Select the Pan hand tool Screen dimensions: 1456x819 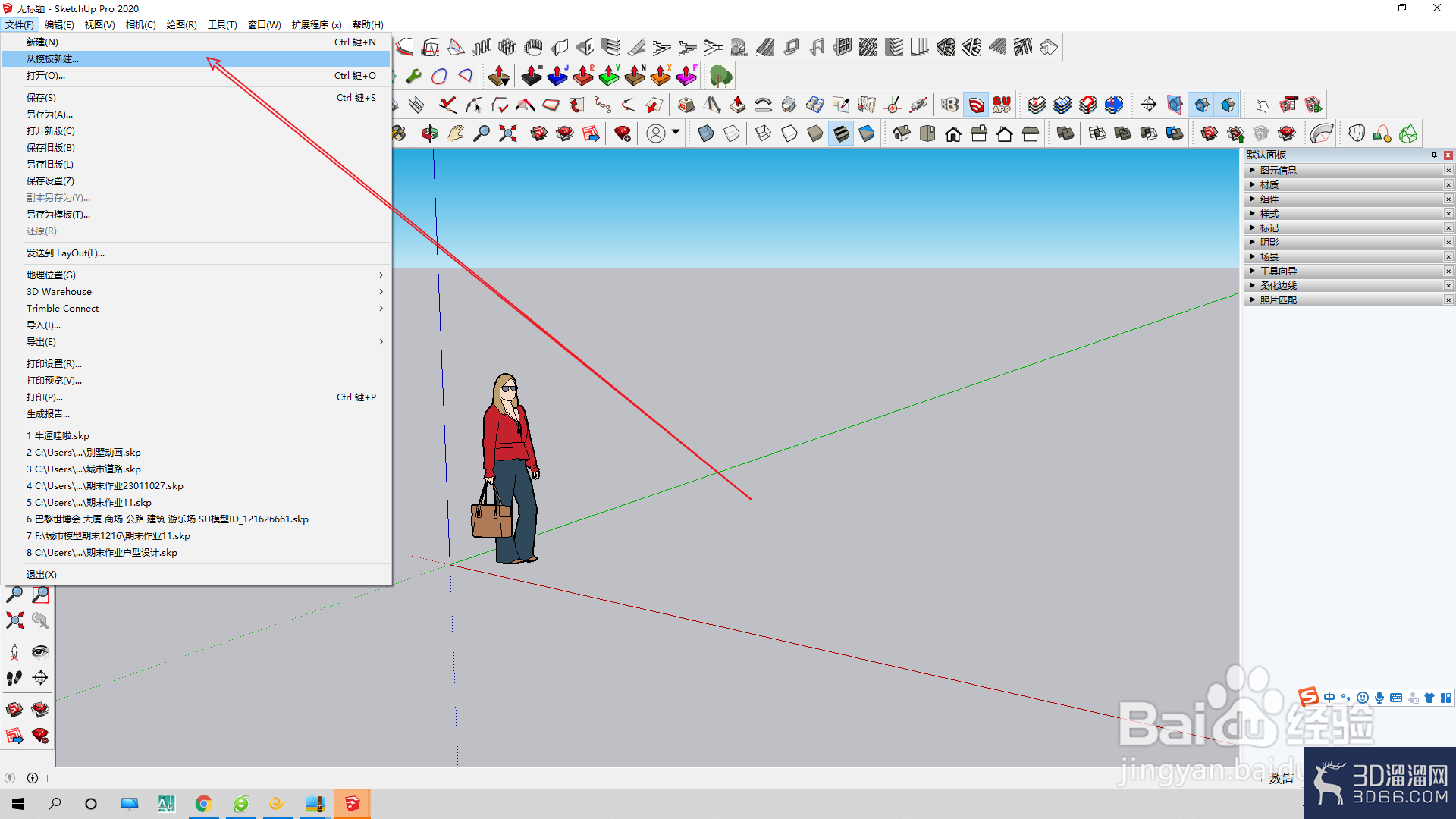tap(456, 134)
